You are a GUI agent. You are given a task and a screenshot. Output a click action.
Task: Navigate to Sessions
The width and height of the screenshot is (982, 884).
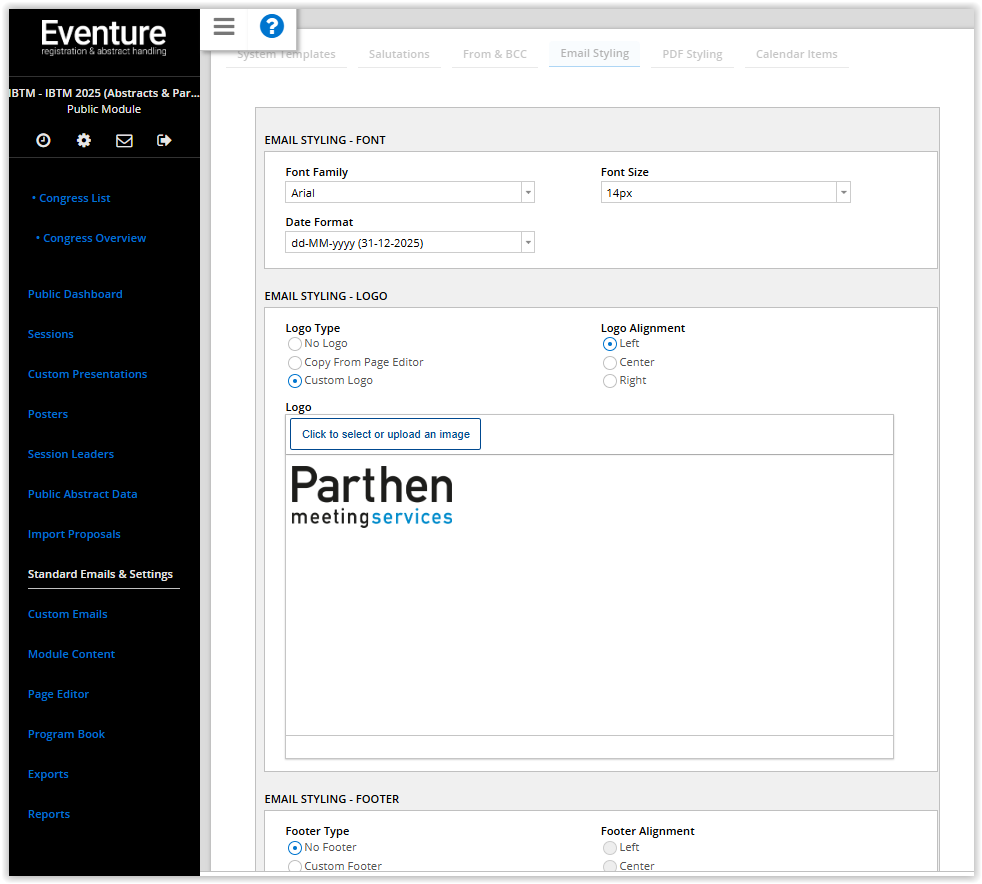tap(51, 334)
